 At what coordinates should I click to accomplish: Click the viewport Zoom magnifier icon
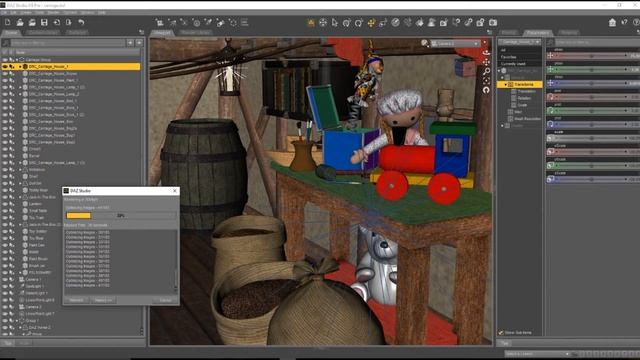[486, 71]
